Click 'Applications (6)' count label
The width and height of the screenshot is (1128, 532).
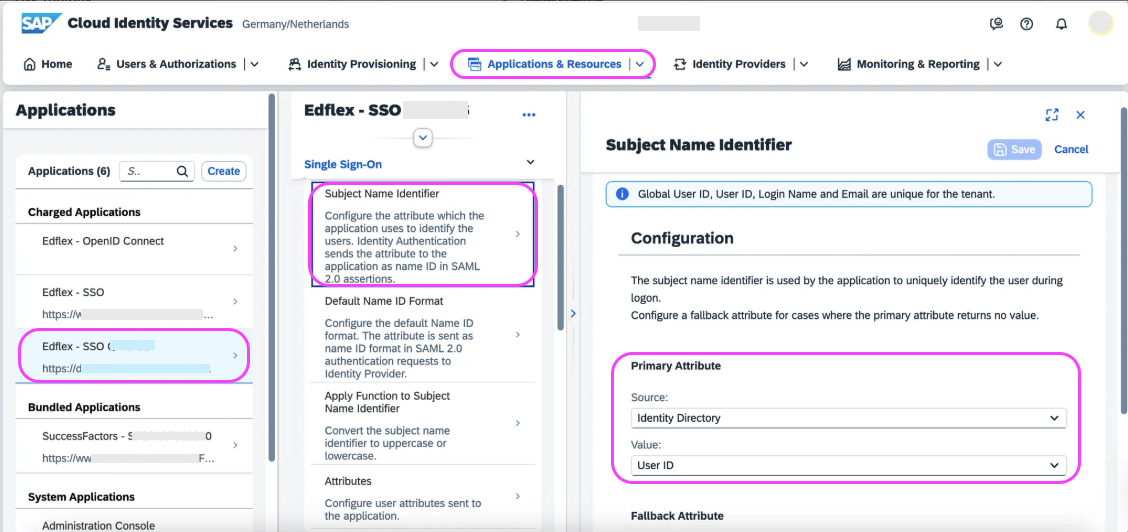click(x=69, y=171)
